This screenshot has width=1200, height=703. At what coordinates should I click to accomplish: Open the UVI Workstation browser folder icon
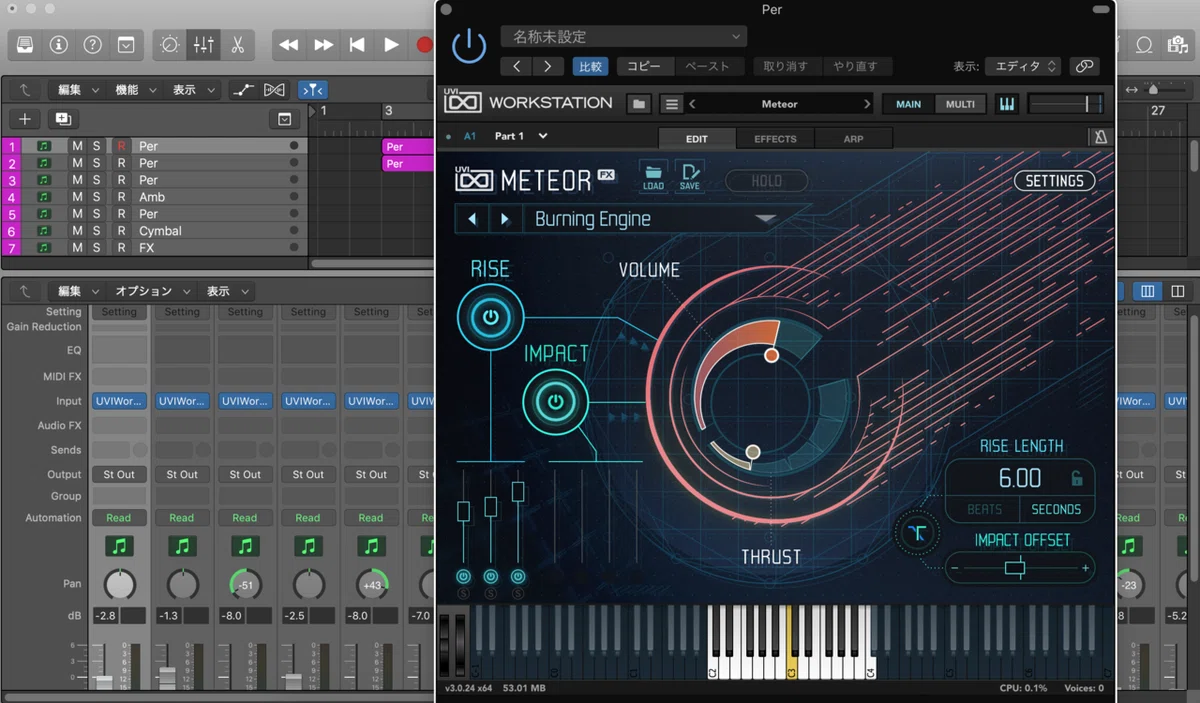(x=640, y=104)
